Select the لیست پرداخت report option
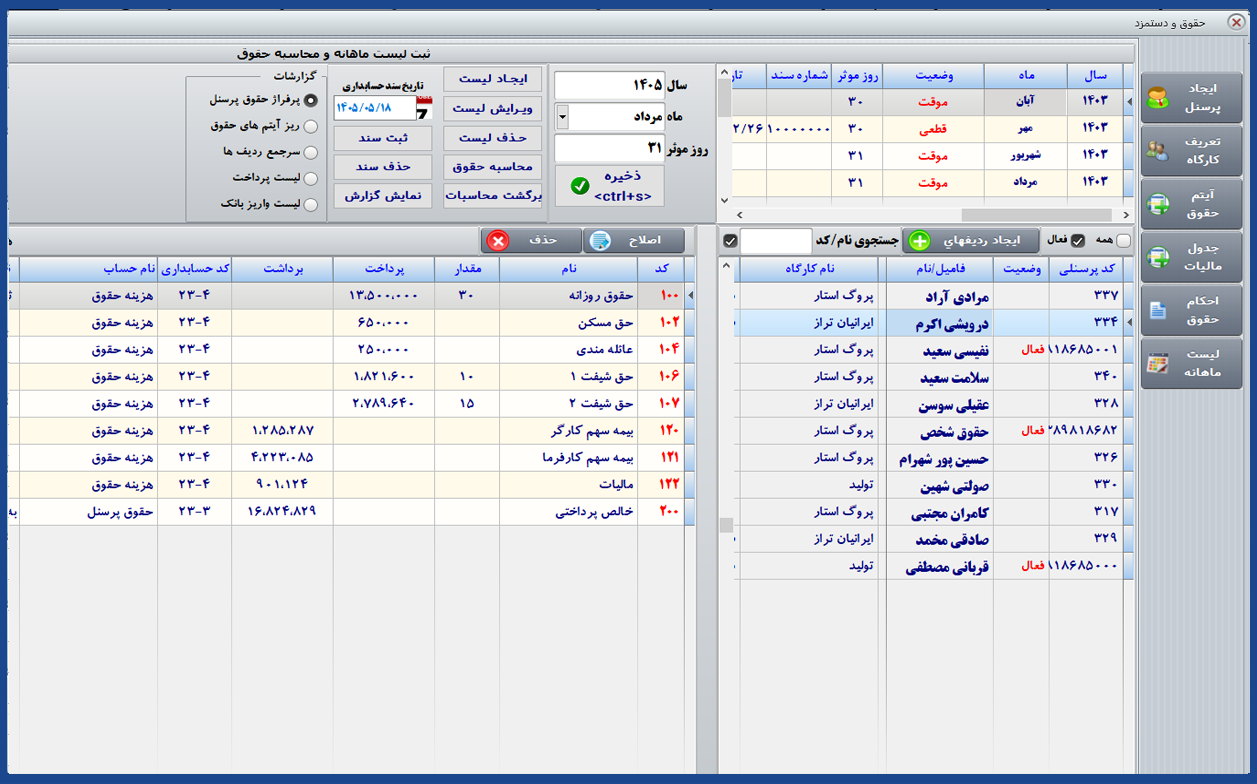Viewport: 1257px width, 784px height. 311,178
